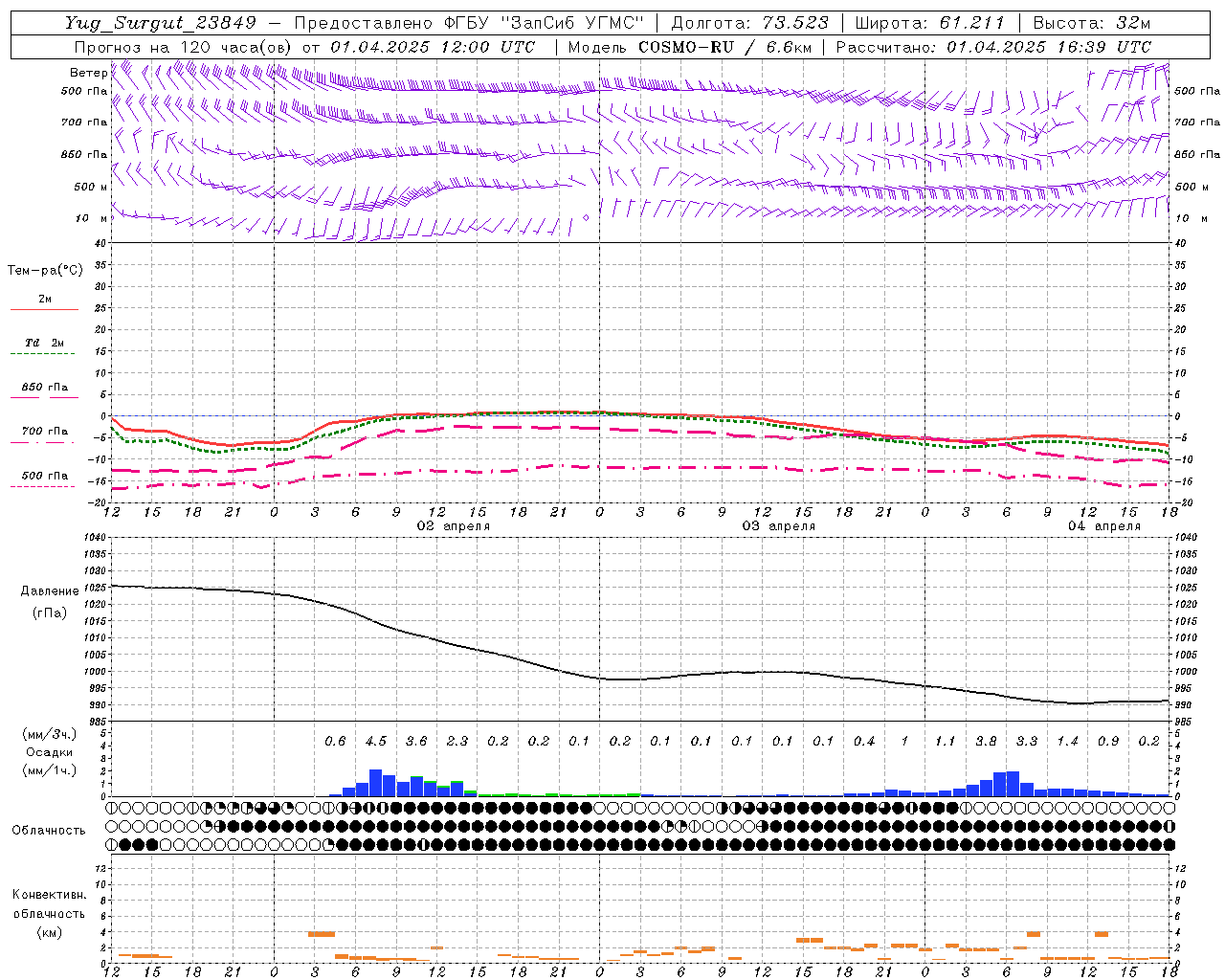Click the Давление pressure panel label
The height and width of the screenshot is (980, 1225).
click(50, 591)
